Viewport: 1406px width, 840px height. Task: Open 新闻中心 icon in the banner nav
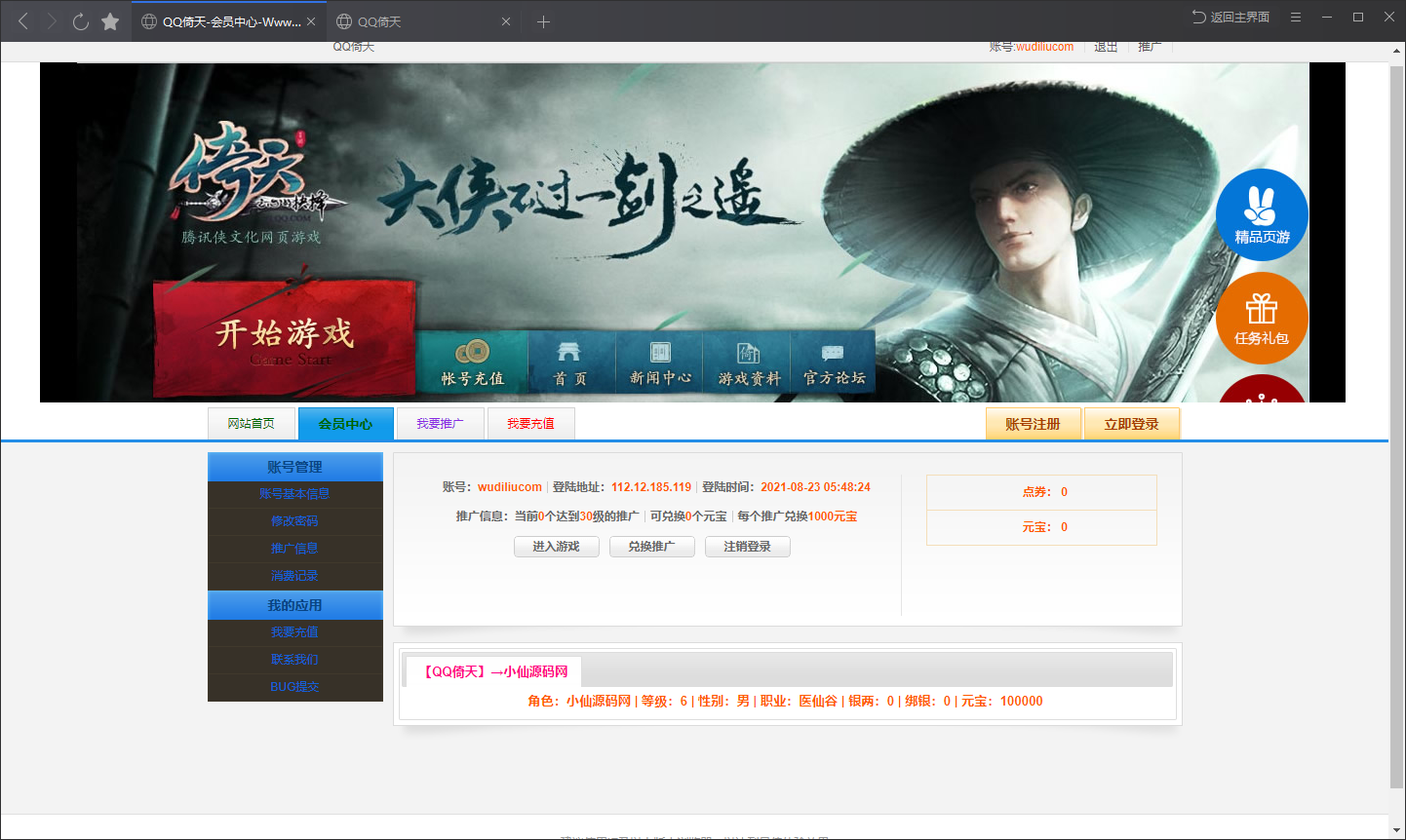(660, 363)
